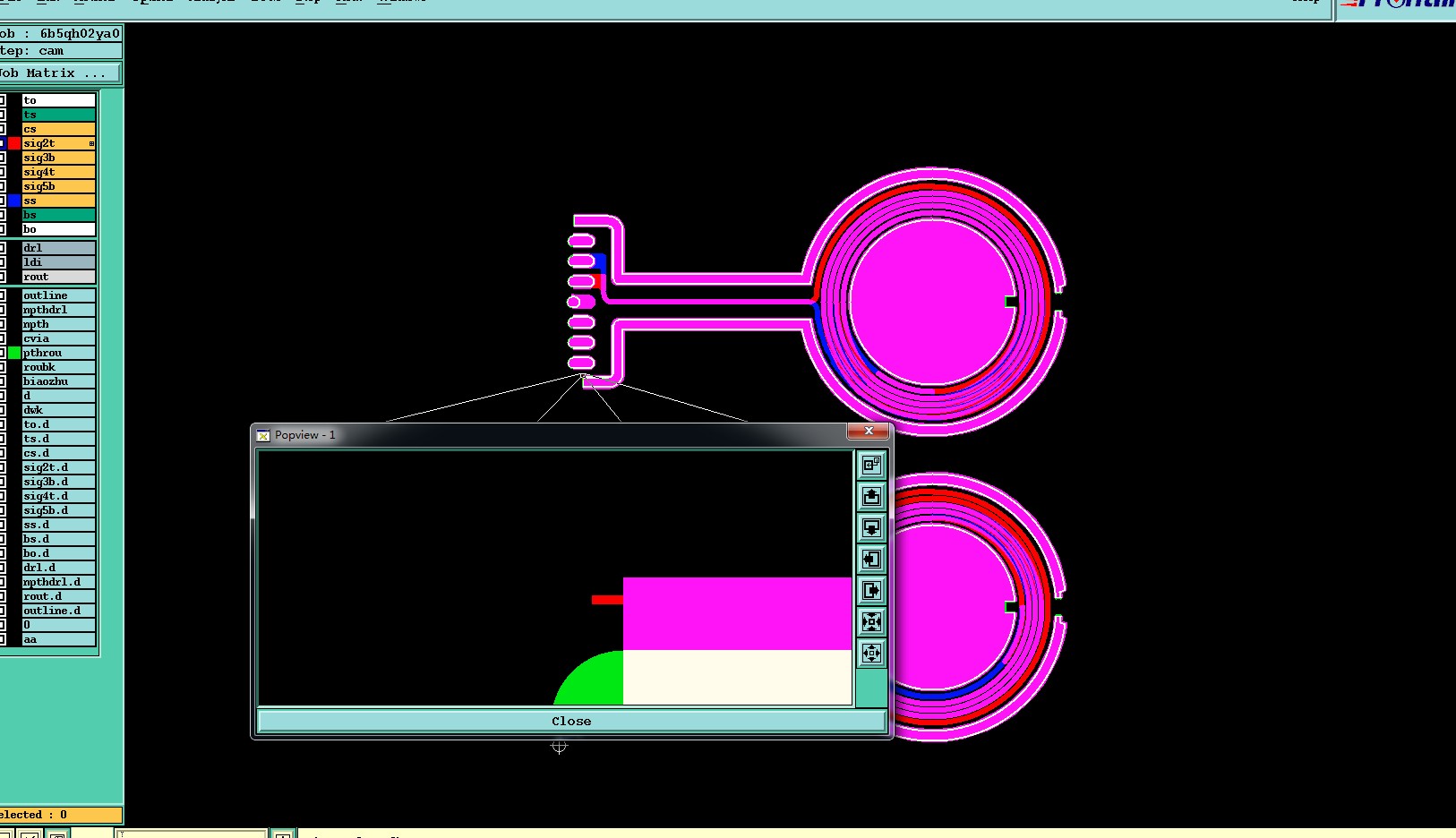Toggle checkbox for layer 'drl'
Image resolution: width=1456 pixels, height=838 pixels.
click(x=3, y=248)
